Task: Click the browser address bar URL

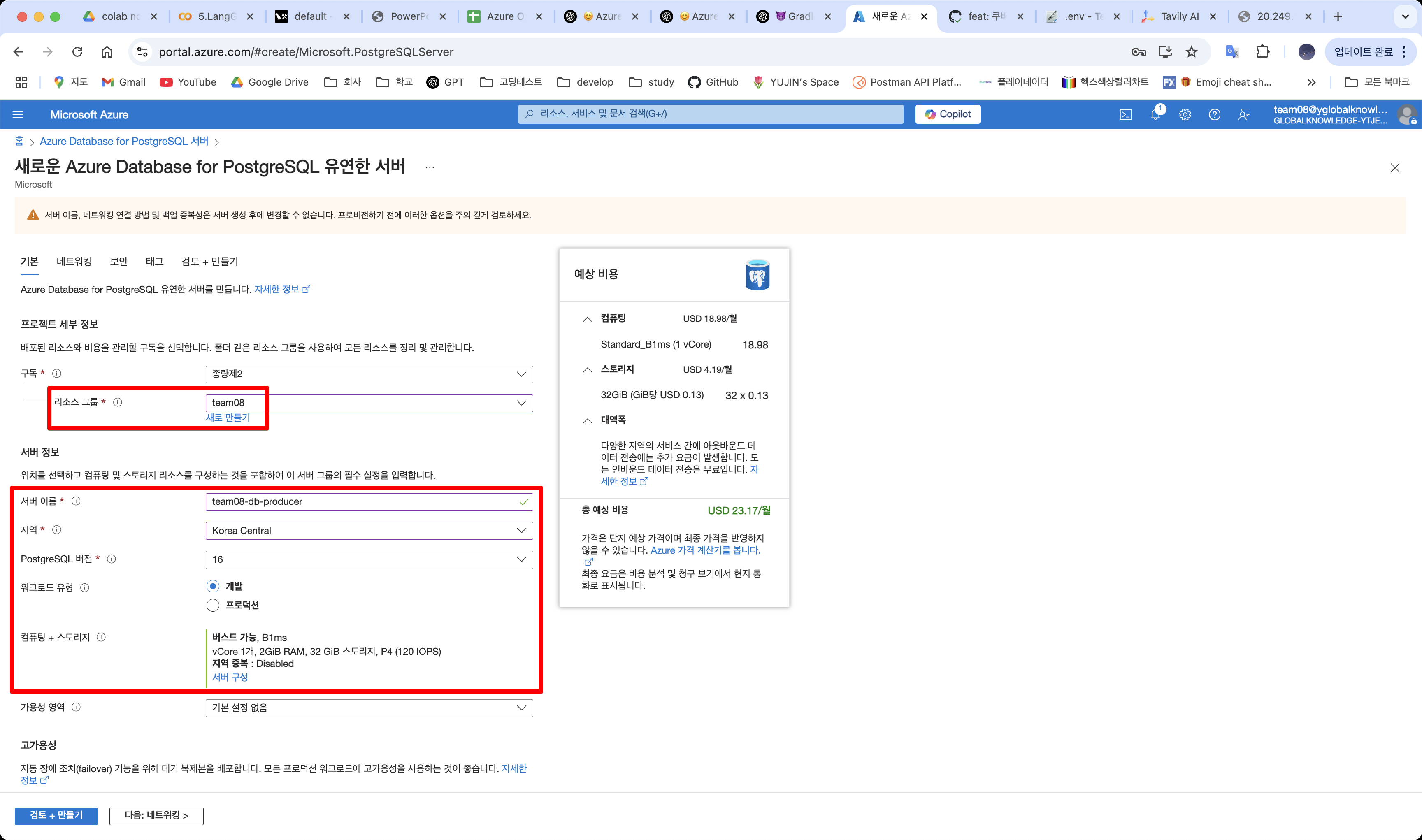Action: pyautogui.click(x=306, y=52)
